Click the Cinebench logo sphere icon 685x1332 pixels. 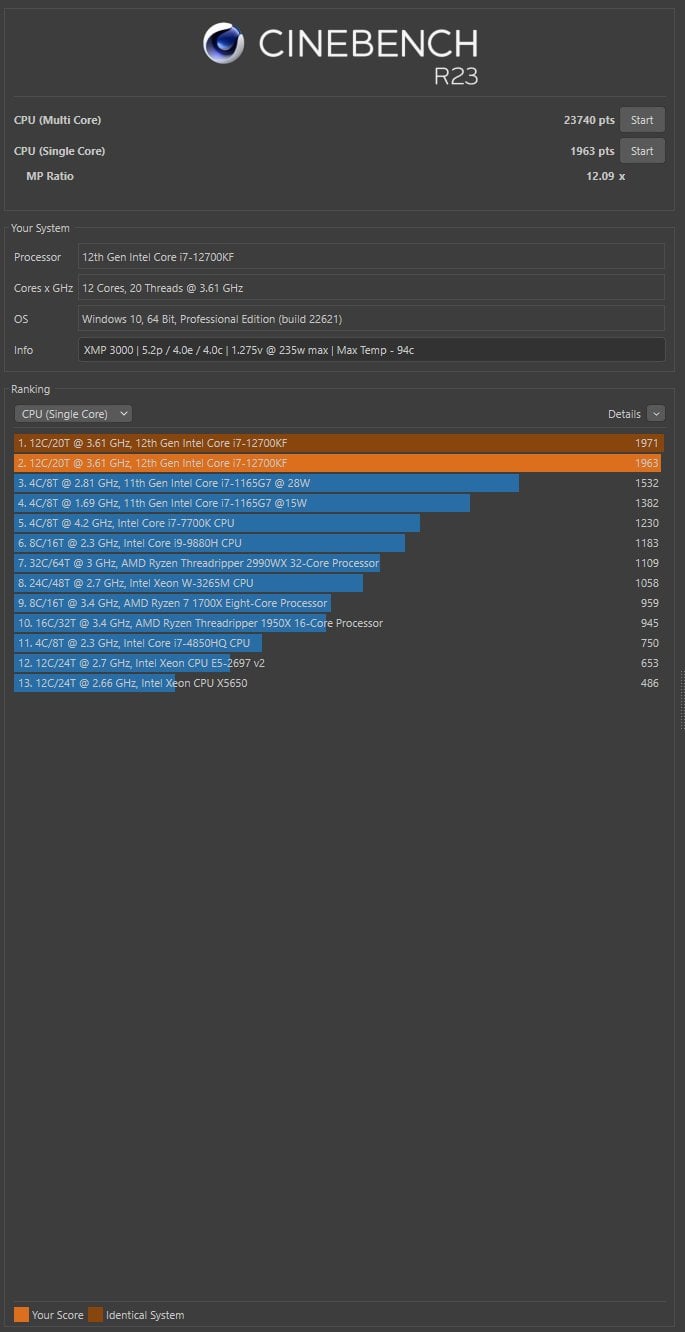pos(224,44)
